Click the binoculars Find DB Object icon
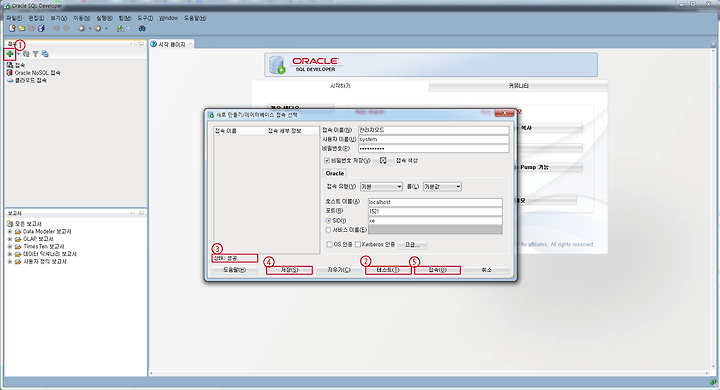The height and width of the screenshot is (390, 720). coord(142,28)
